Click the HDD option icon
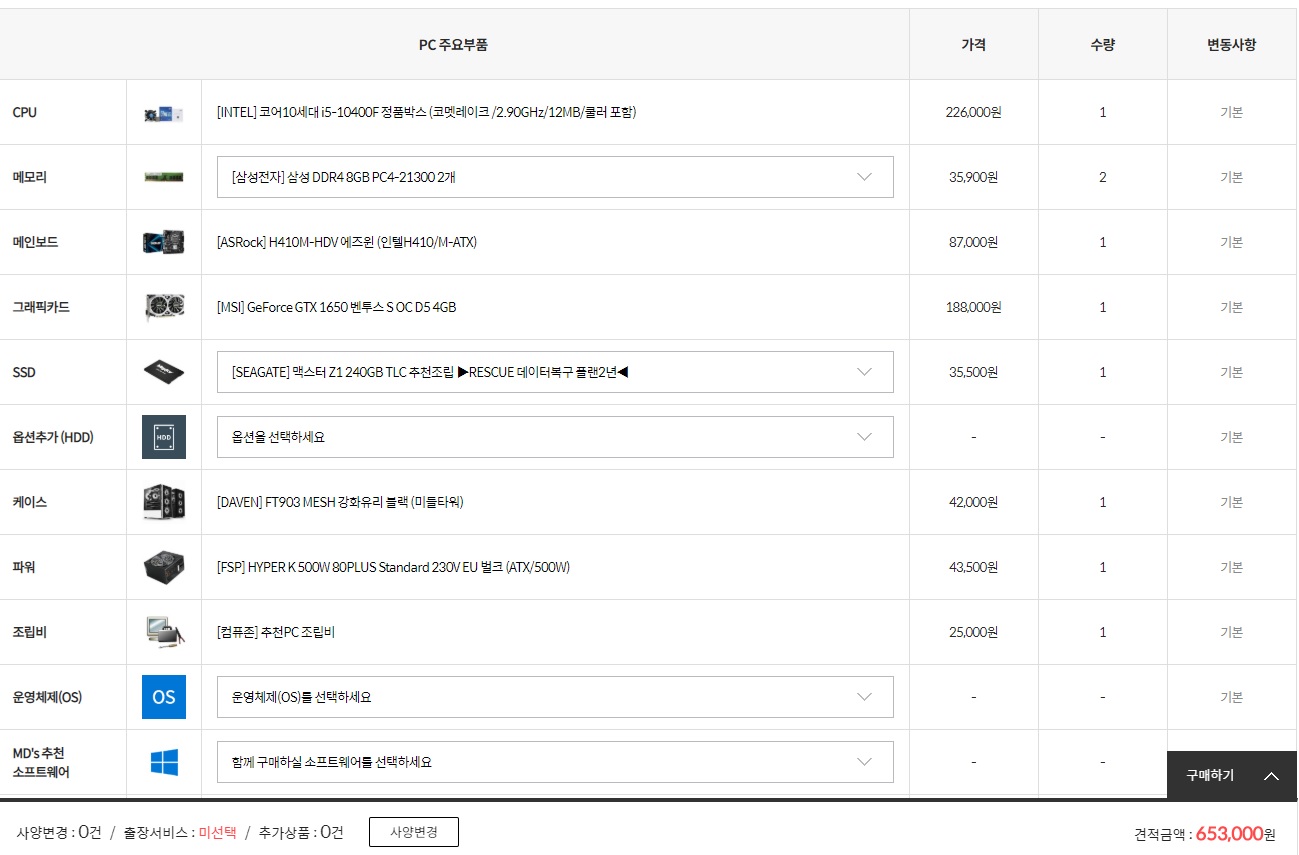Screen dimensions: 1299x855 164,437
